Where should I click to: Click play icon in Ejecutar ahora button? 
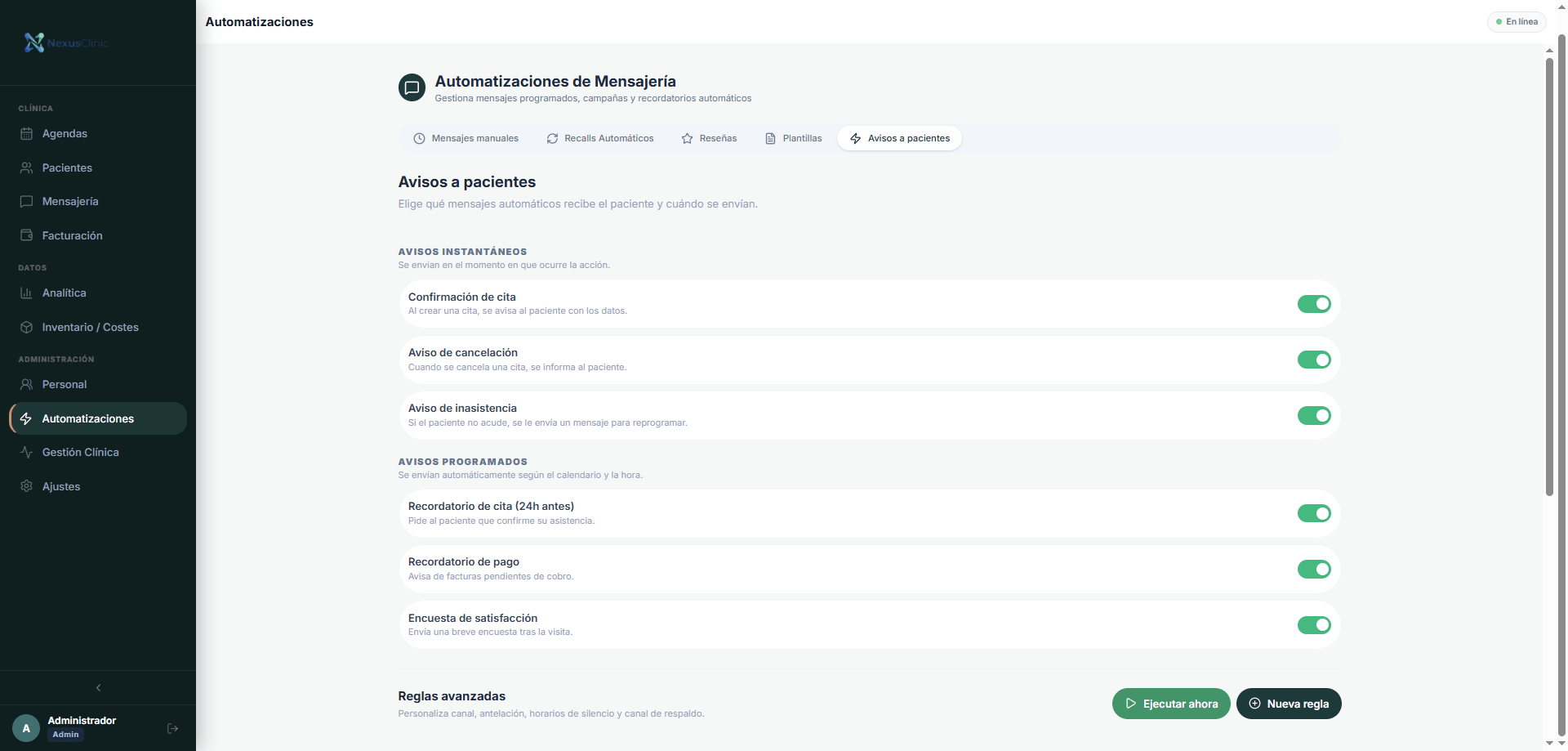coord(1130,704)
